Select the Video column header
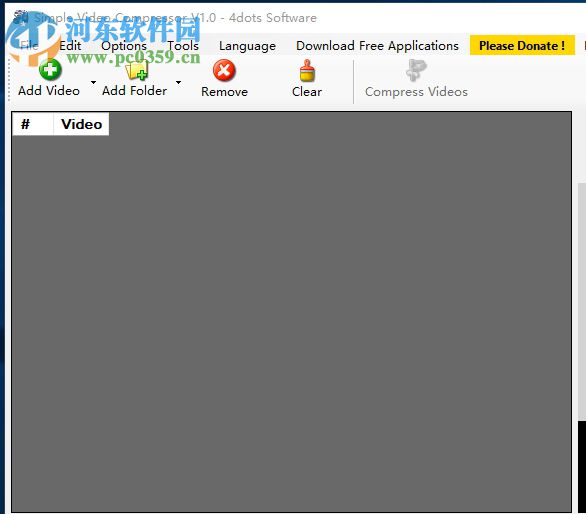586x514 pixels. (x=81, y=124)
